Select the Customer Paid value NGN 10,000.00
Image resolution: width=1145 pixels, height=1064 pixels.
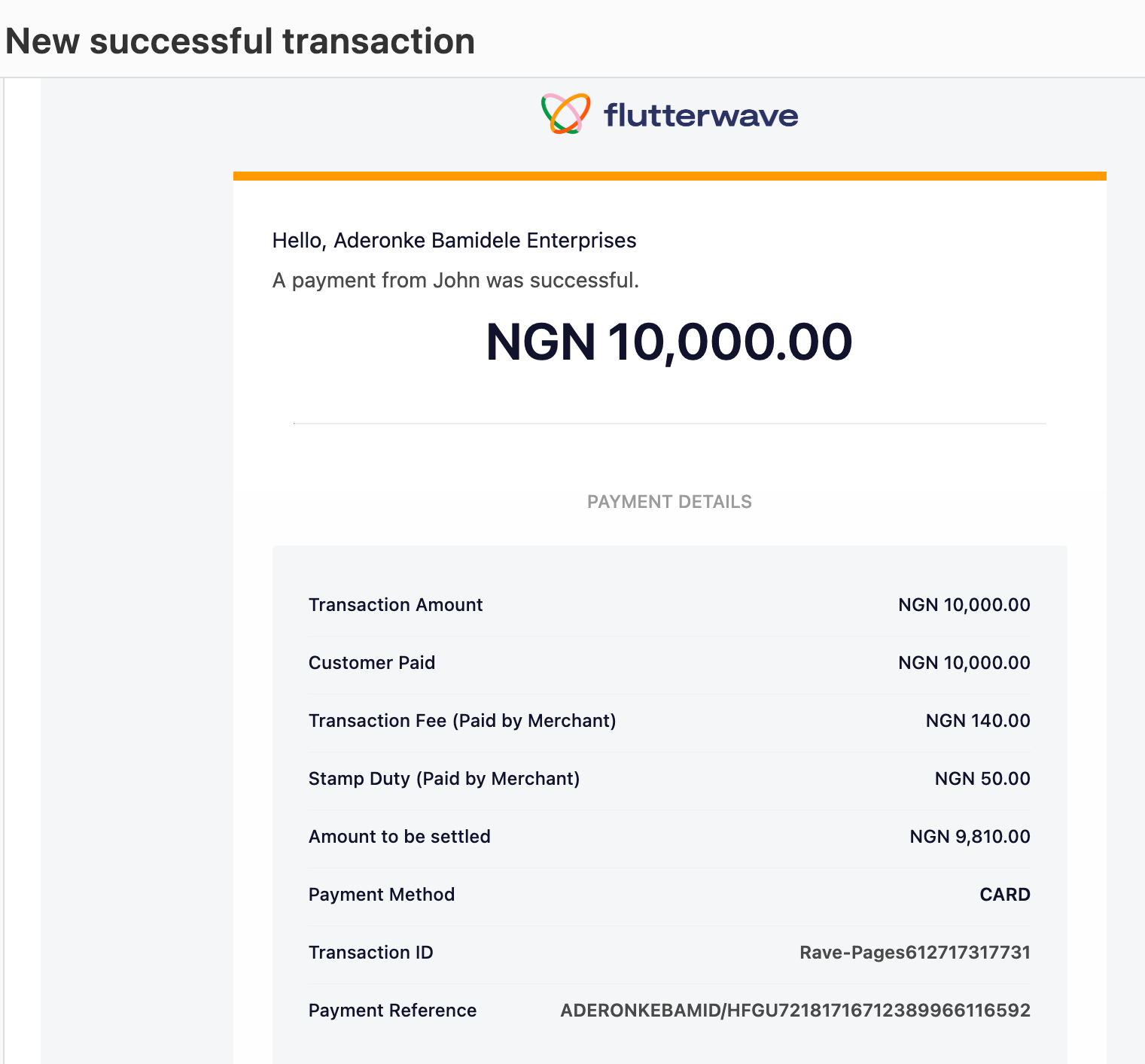coord(964,663)
